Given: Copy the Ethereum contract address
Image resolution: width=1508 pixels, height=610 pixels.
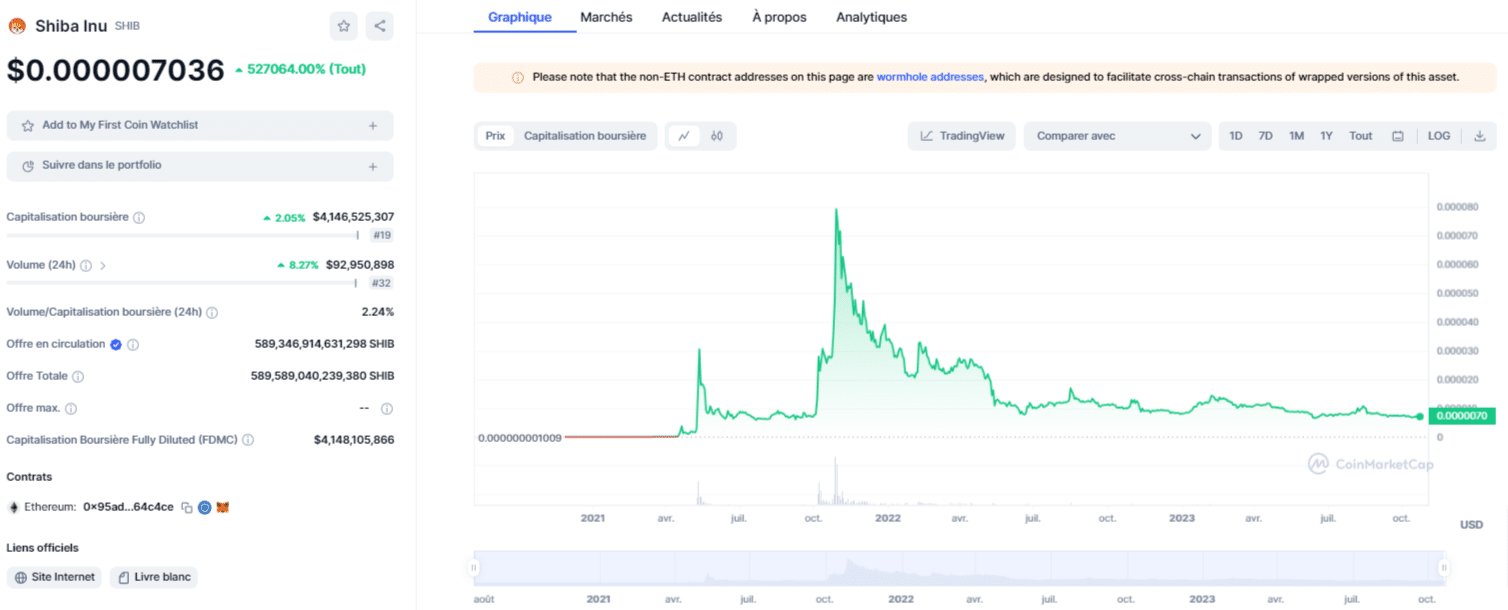Looking at the screenshot, I should (186, 508).
